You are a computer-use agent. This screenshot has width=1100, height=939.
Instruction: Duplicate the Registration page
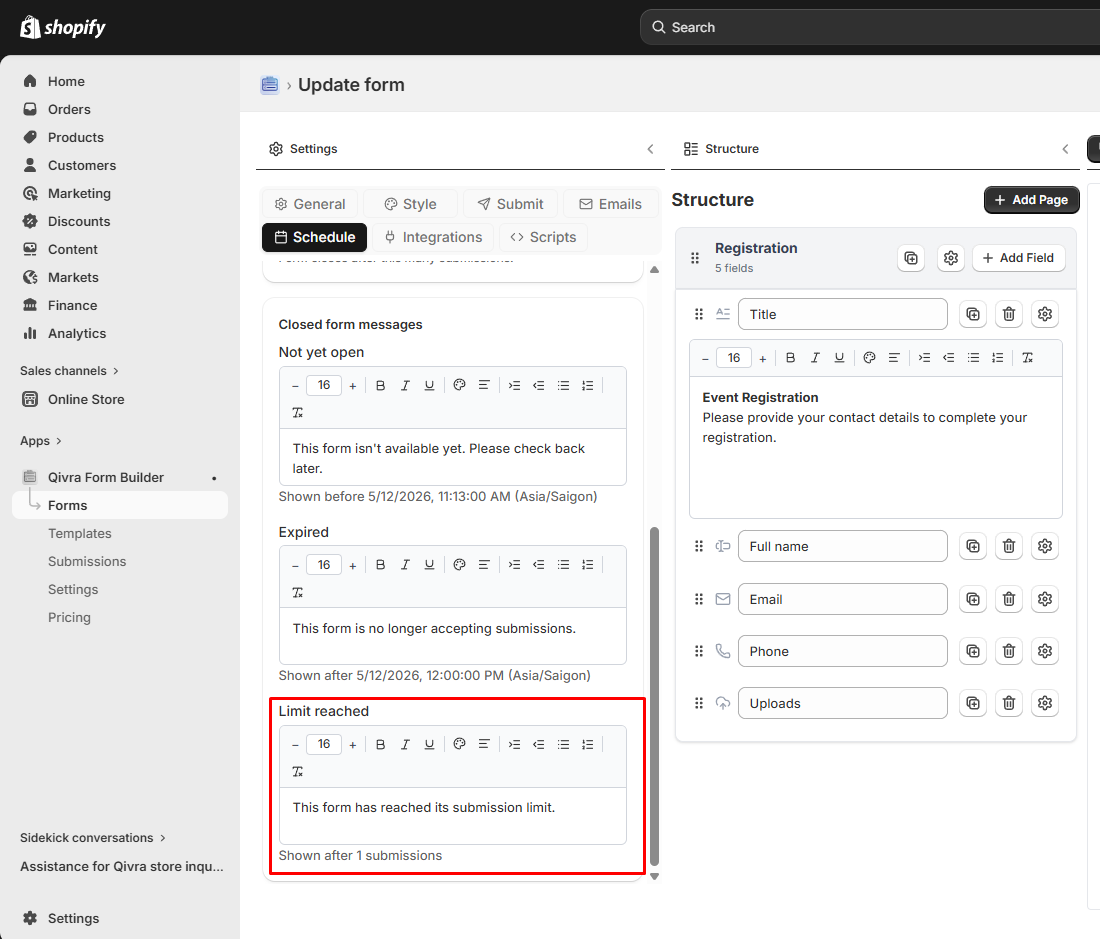(x=911, y=258)
